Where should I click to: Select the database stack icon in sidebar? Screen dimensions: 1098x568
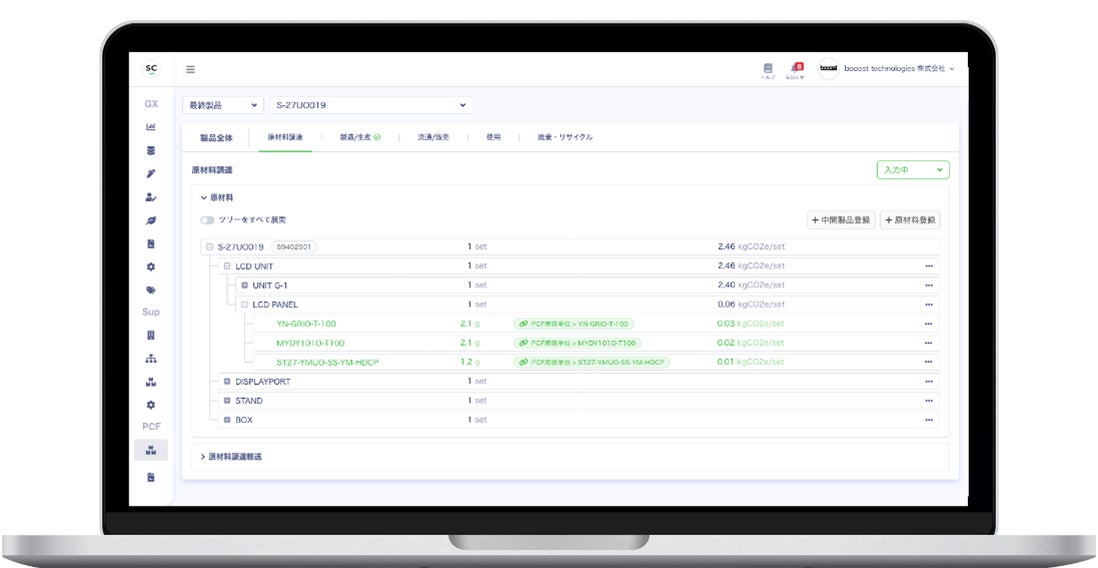click(151, 151)
